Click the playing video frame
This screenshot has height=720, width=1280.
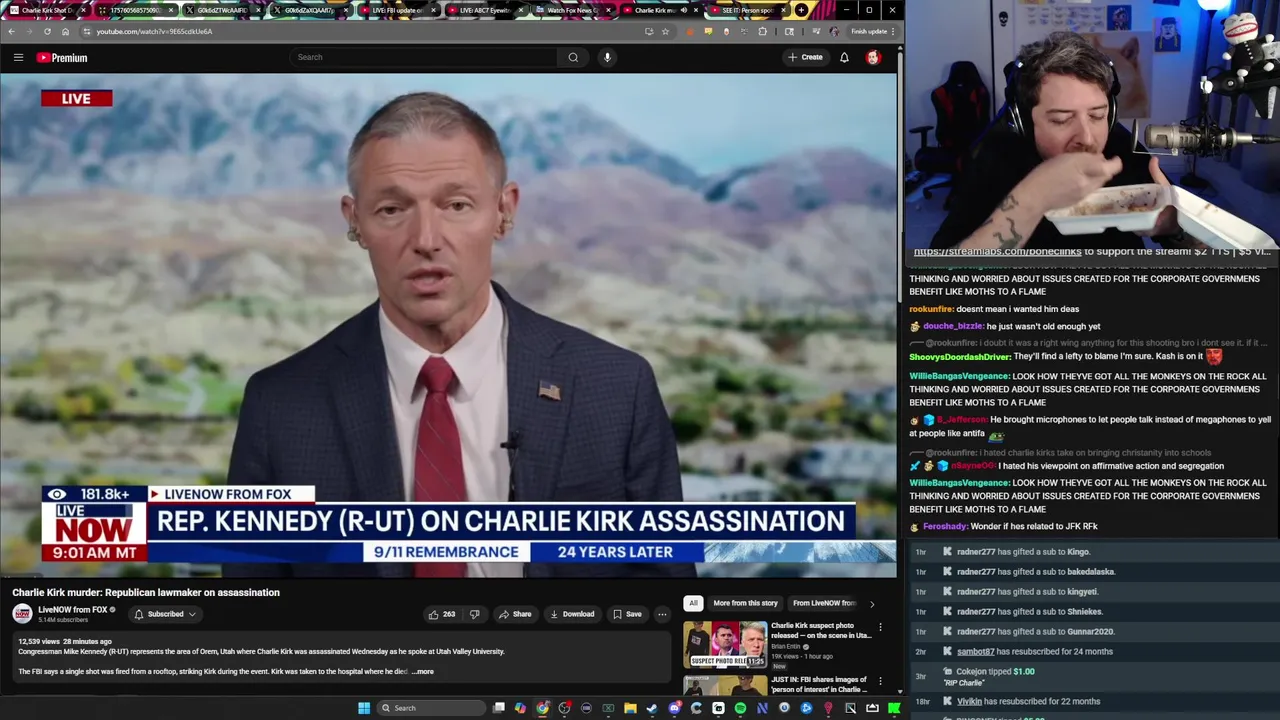(448, 325)
